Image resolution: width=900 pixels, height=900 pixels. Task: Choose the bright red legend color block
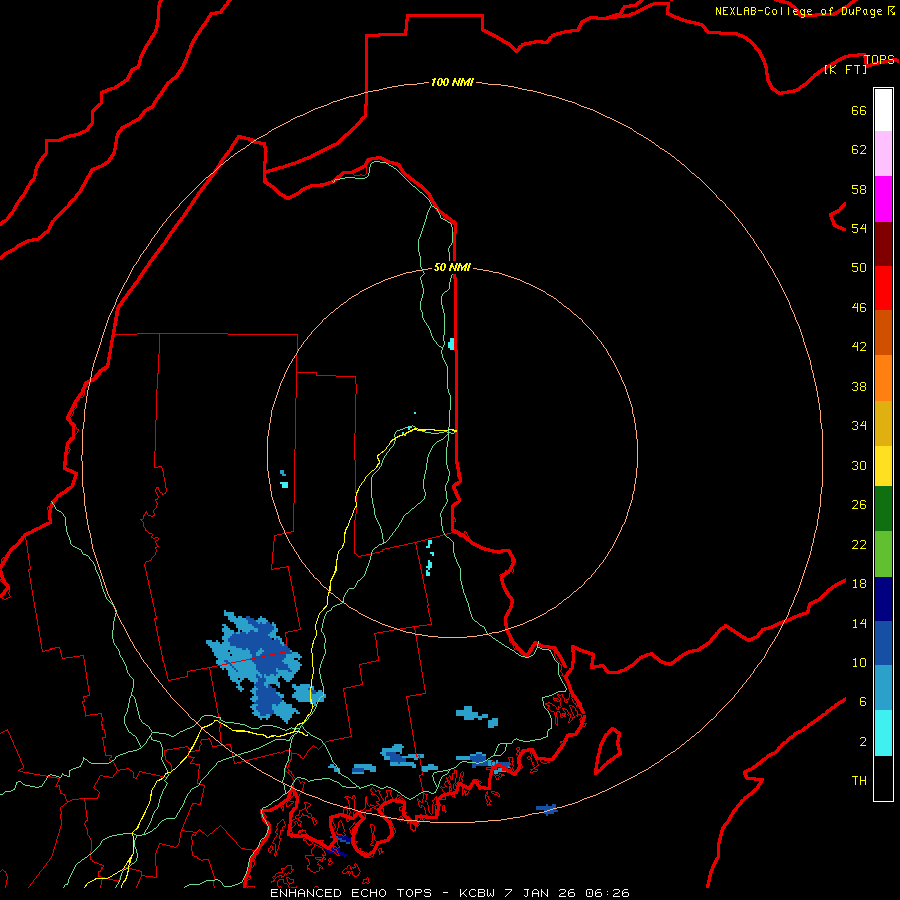(x=883, y=288)
